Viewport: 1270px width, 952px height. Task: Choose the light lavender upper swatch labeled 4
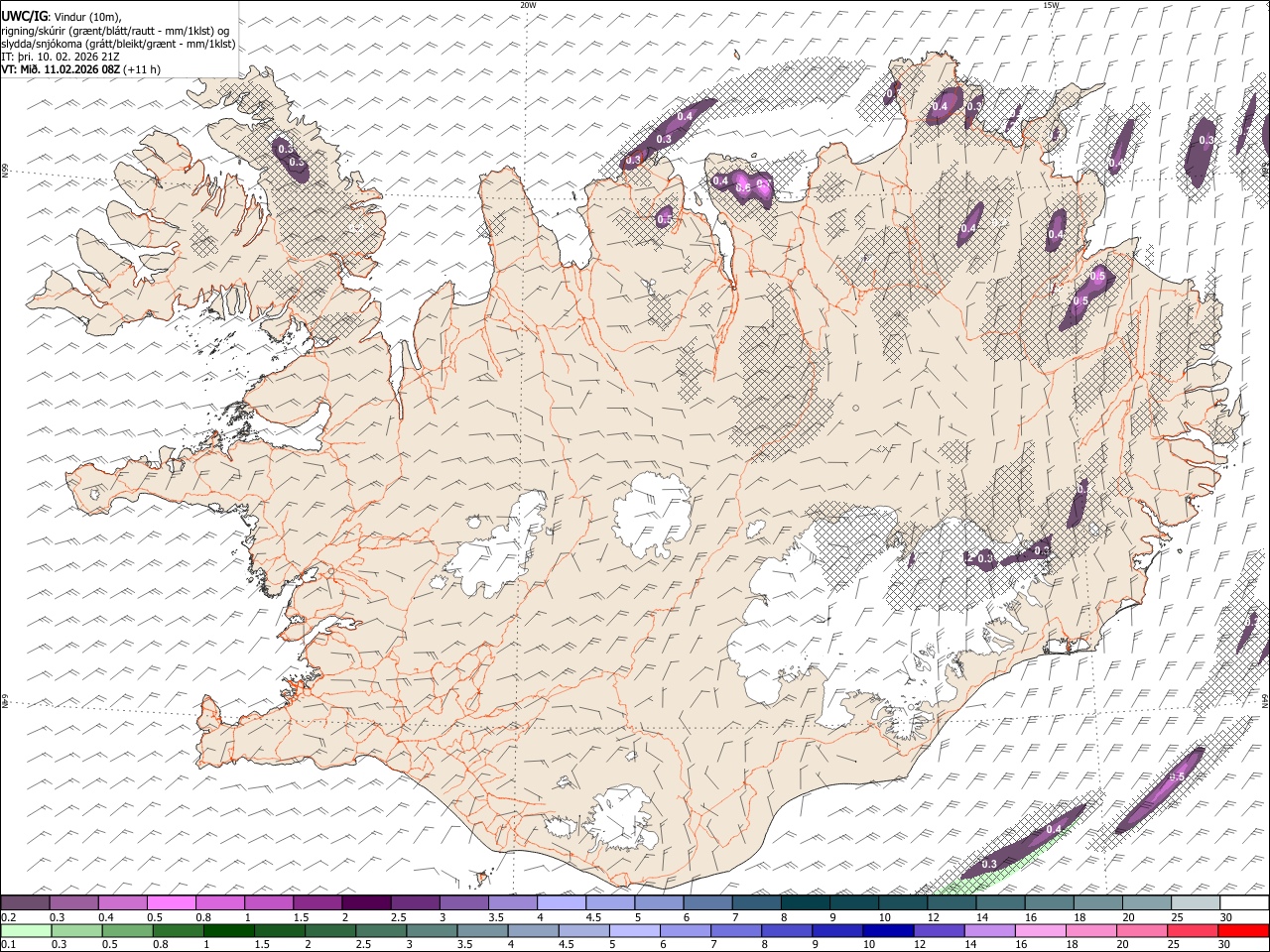click(561, 902)
